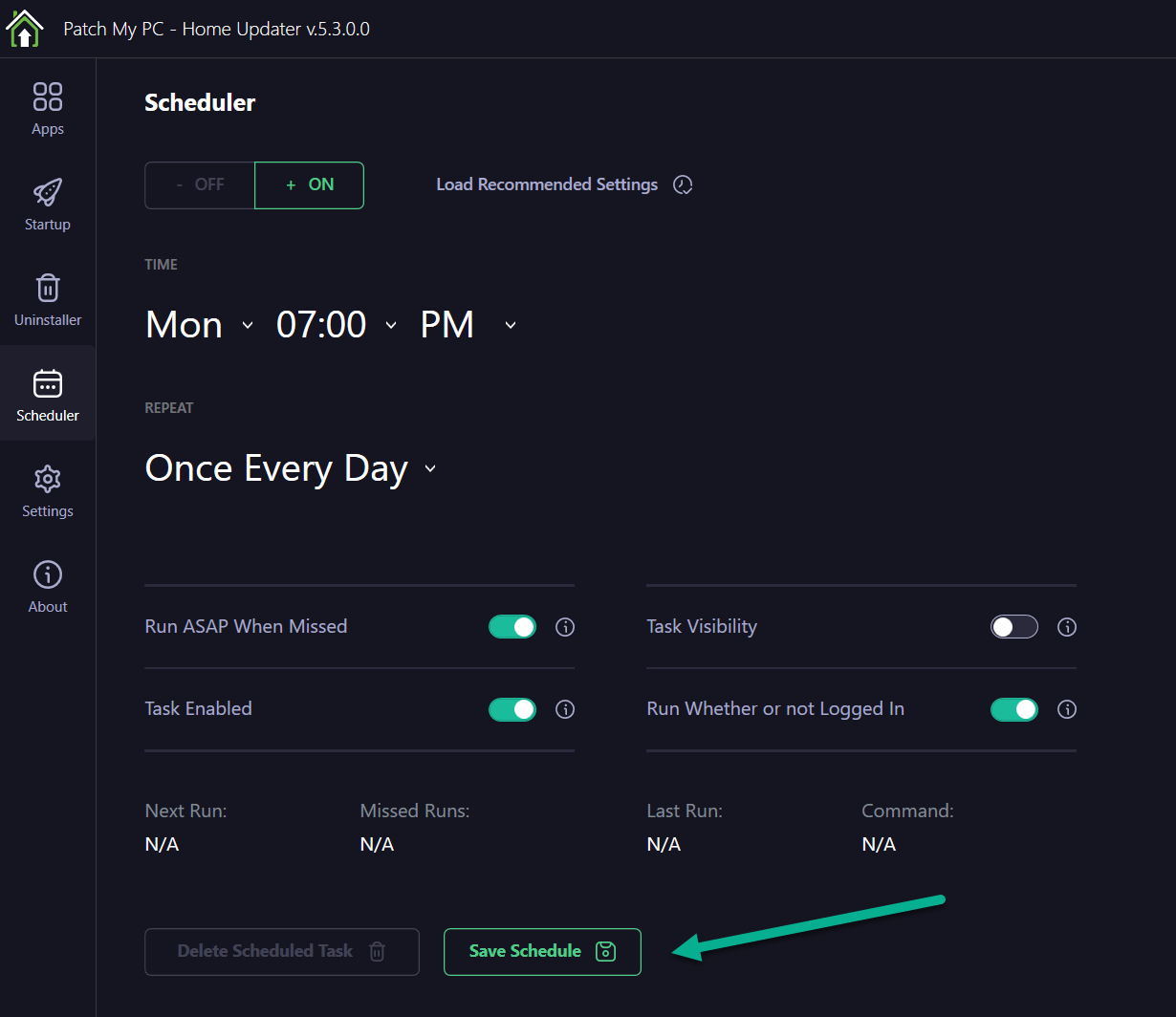This screenshot has width=1176, height=1017.
Task: Click the Patch My PC home logo
Action: 25,29
